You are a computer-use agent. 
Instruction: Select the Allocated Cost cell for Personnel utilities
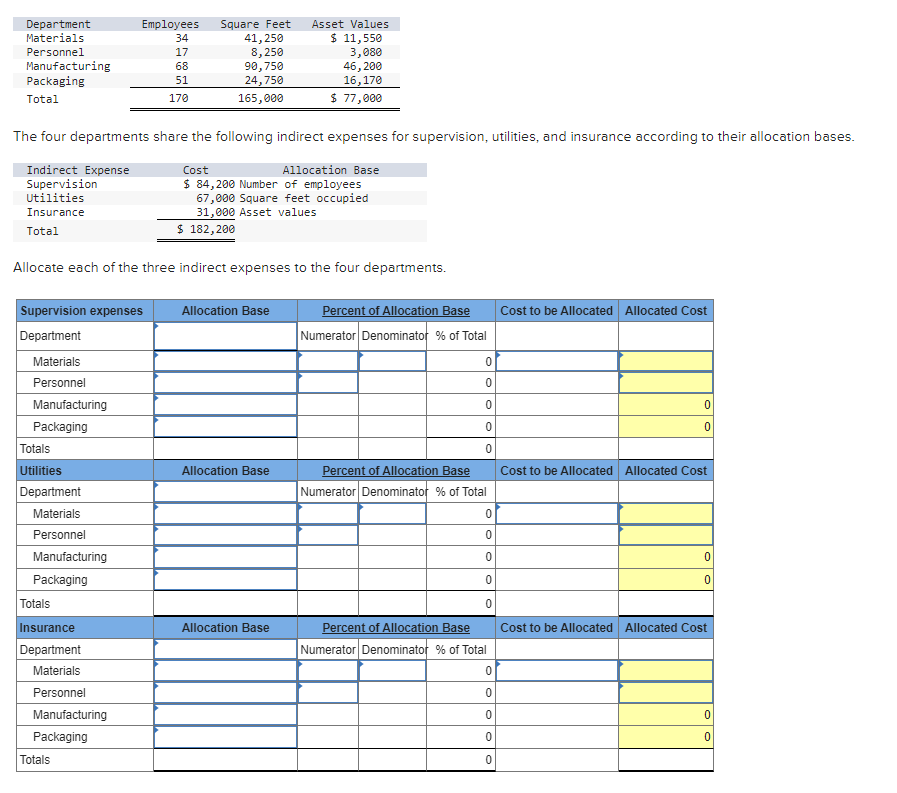[x=665, y=535]
